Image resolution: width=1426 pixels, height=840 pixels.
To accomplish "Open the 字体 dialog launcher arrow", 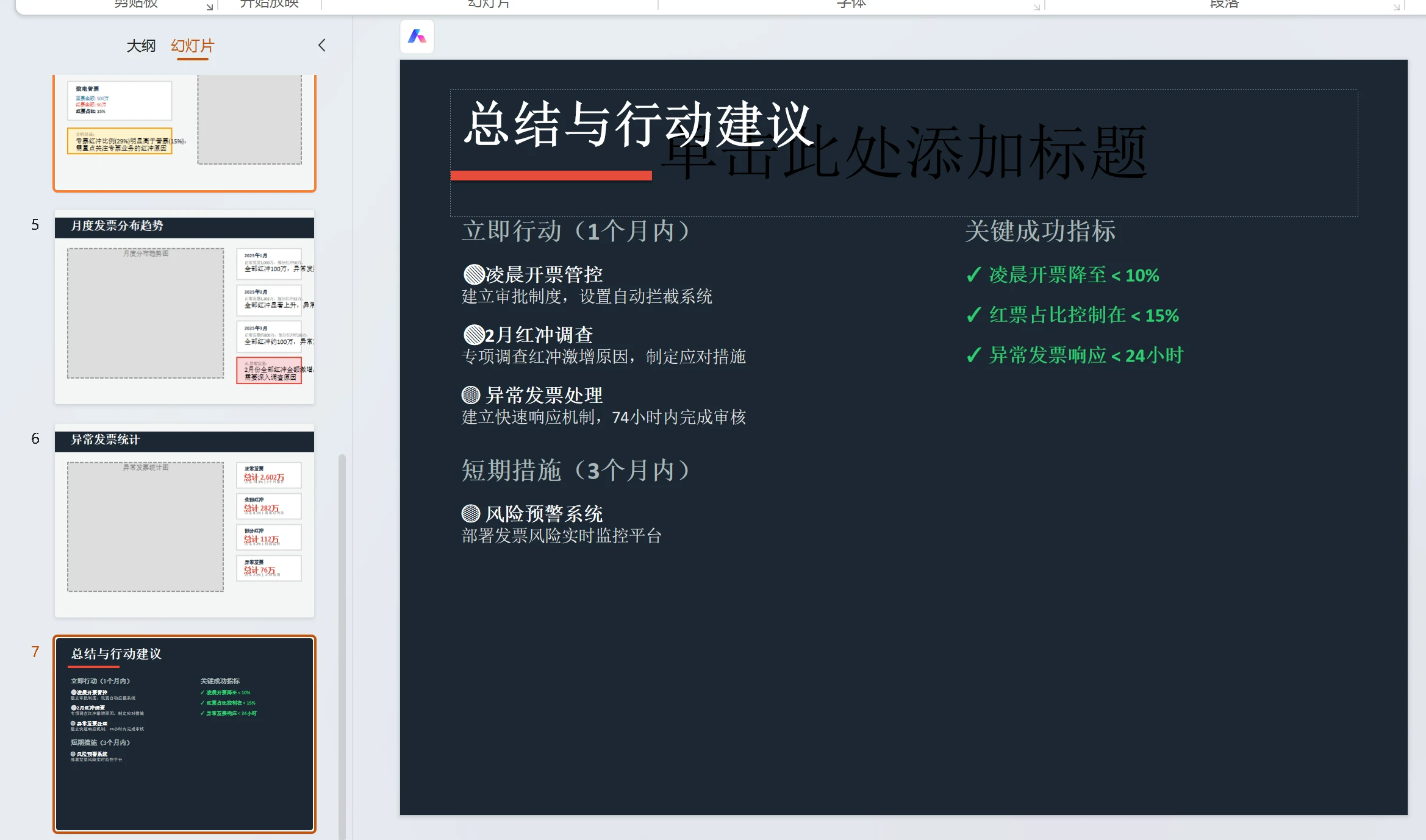I will click(x=1036, y=7).
